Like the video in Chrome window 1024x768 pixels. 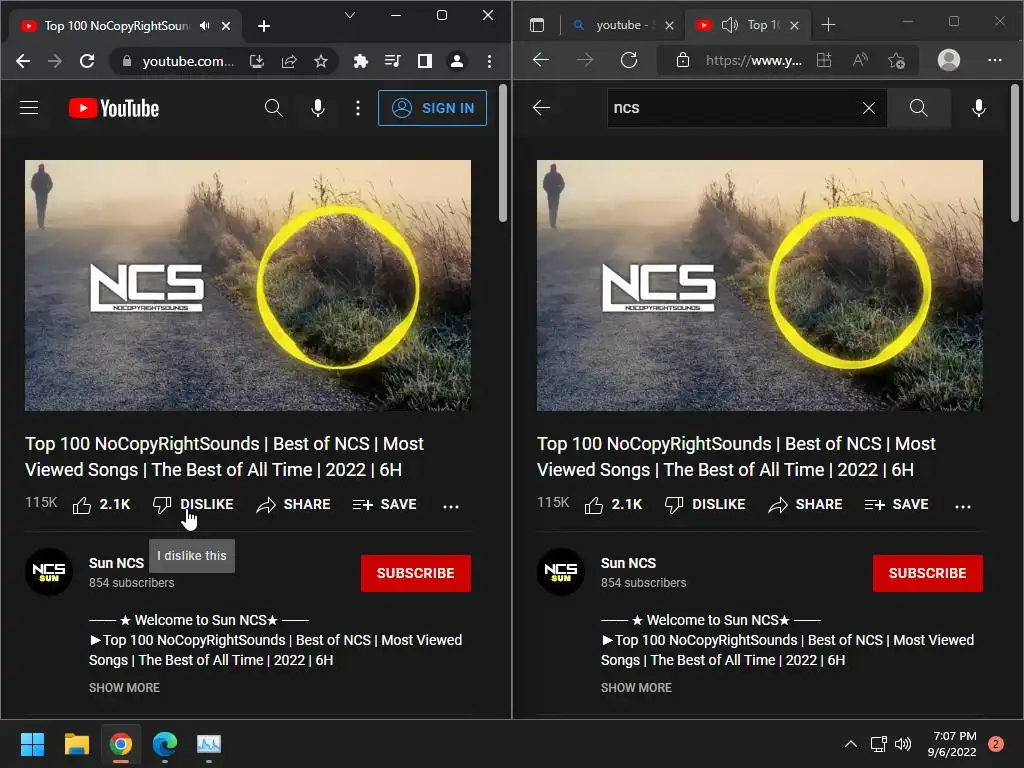(x=101, y=505)
